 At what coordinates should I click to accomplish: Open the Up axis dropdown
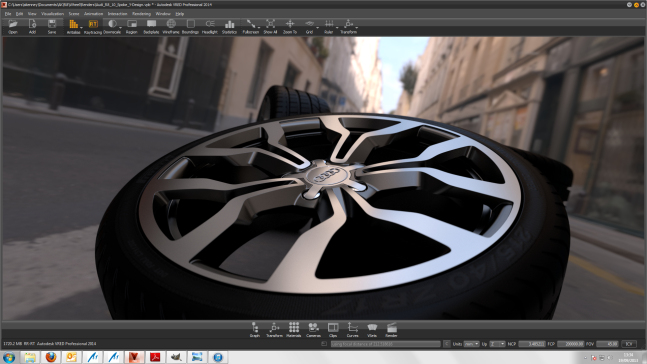[497, 344]
